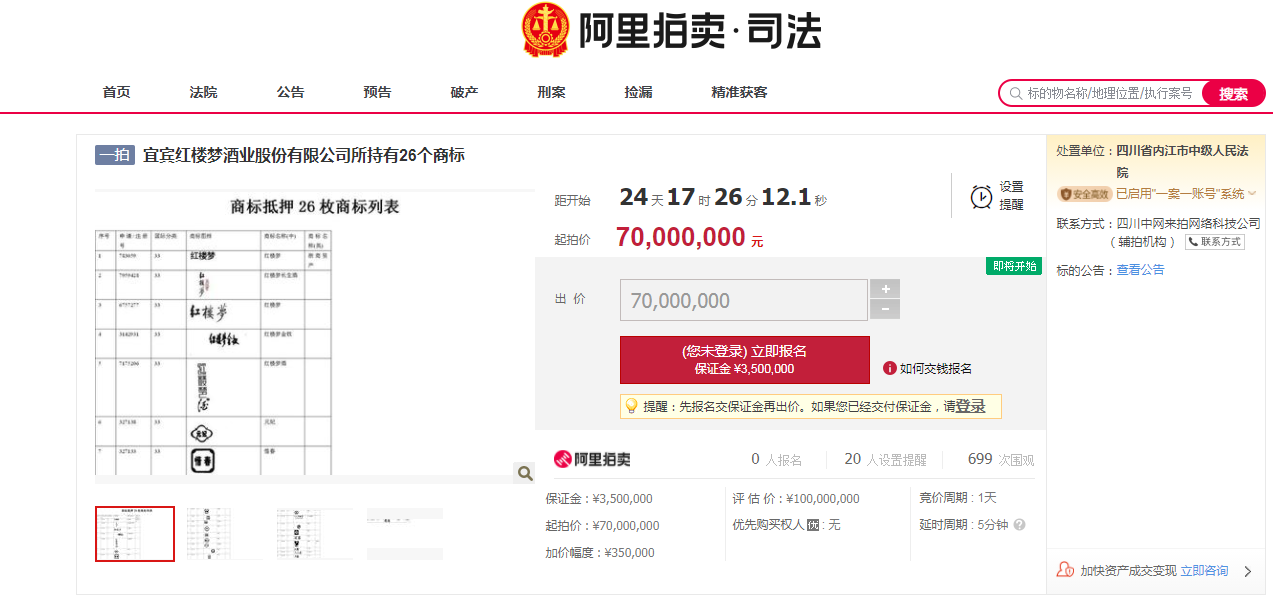Image resolution: width=1273 pixels, height=606 pixels.
Task: Click the 即将开始 status badge
Action: [1014, 266]
